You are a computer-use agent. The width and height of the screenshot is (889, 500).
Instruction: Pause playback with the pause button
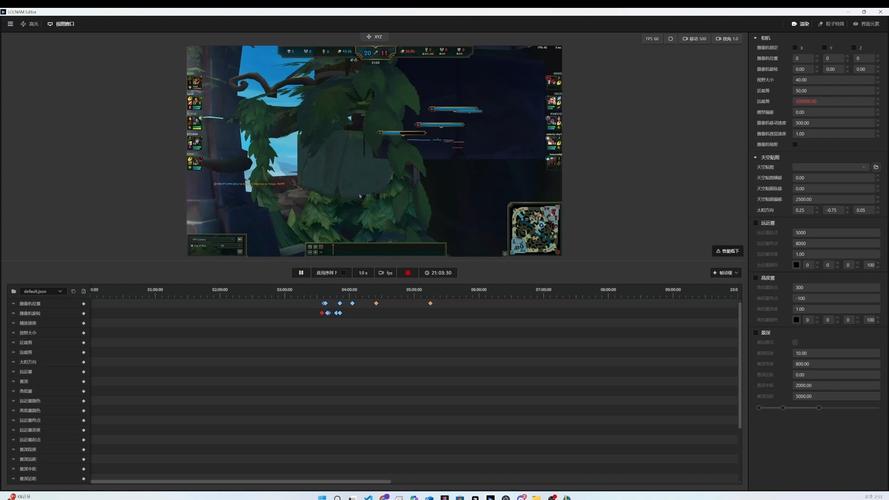point(300,272)
